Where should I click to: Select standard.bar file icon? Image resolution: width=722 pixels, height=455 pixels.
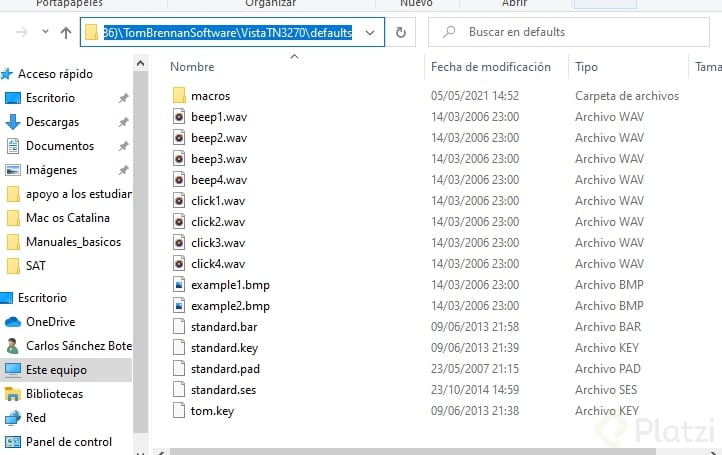[179, 327]
